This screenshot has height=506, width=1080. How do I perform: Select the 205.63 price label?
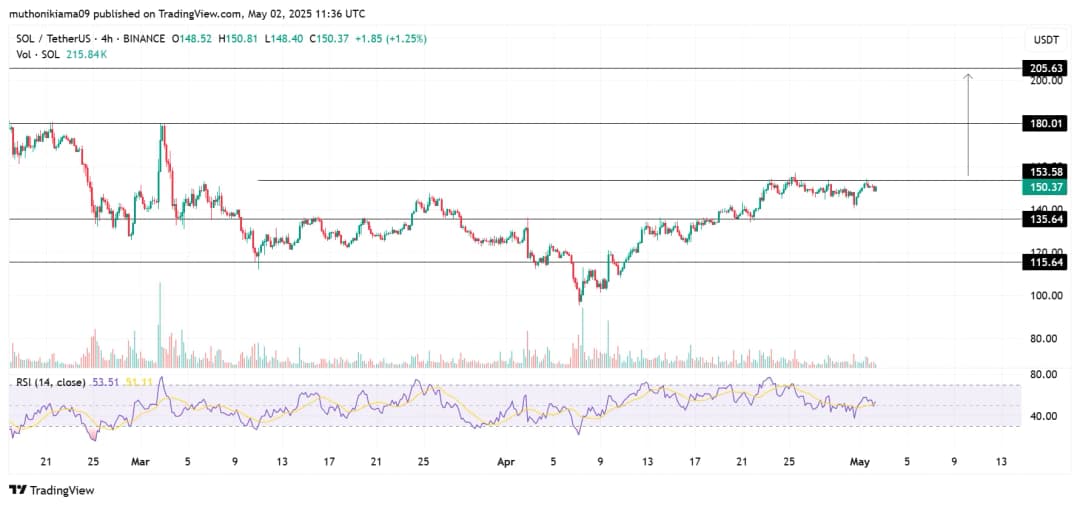coord(1042,68)
